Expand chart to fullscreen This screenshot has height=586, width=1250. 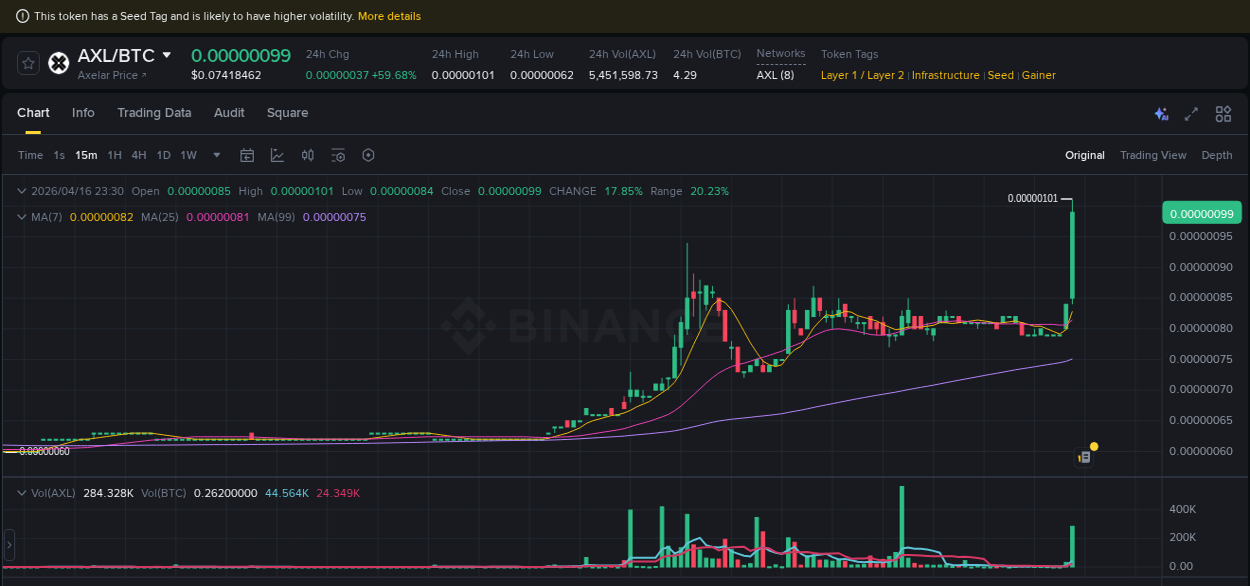click(x=1191, y=114)
